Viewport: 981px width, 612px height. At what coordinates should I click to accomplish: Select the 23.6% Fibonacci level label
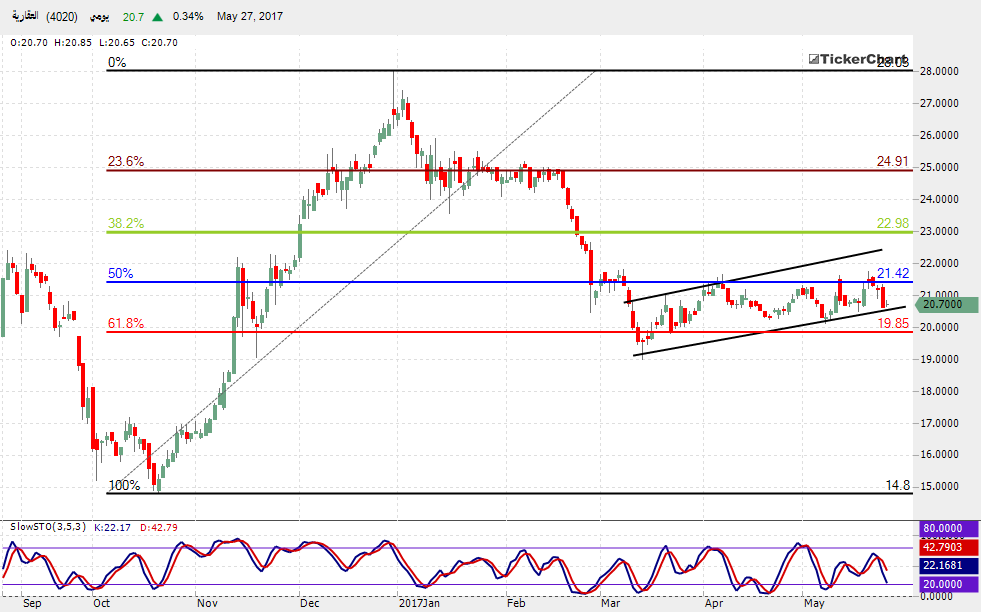tap(126, 161)
